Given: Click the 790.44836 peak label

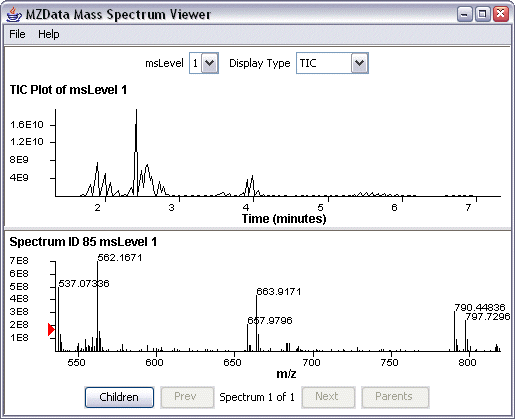Looking at the screenshot, I should (x=480, y=307).
